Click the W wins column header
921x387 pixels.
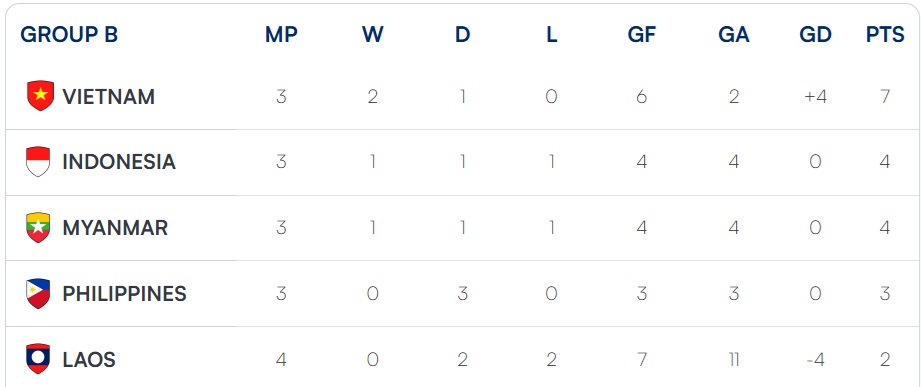[x=372, y=35]
